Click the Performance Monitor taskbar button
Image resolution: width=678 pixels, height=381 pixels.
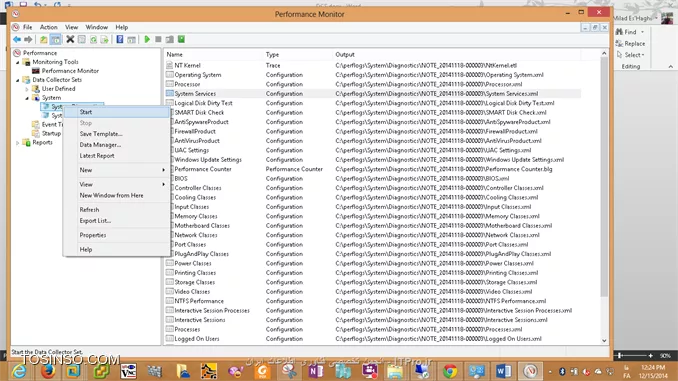click(530, 371)
